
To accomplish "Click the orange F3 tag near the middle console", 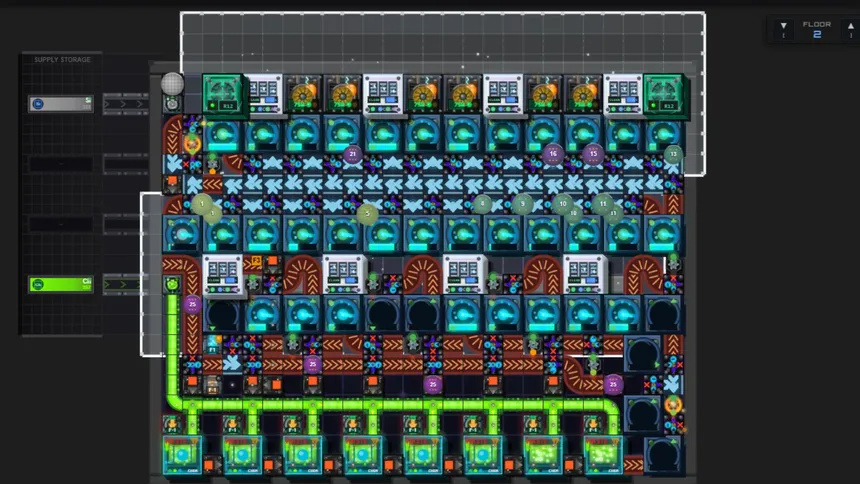I will click(x=256, y=261).
